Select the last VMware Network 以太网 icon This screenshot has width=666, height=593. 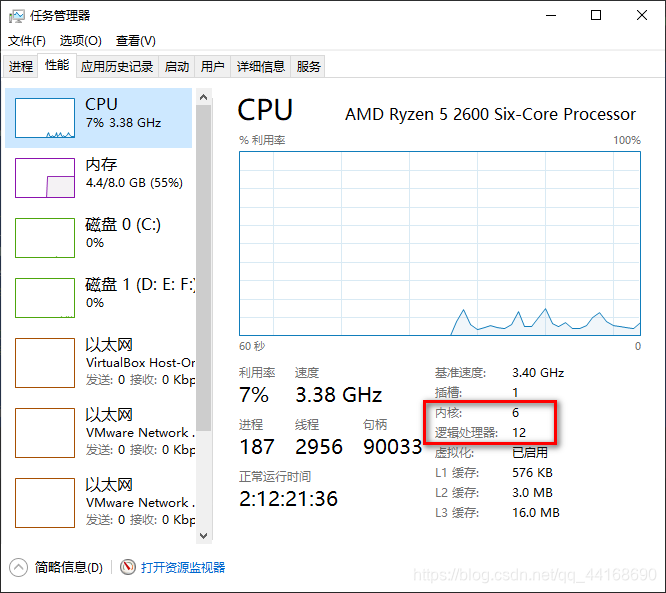tap(45, 503)
